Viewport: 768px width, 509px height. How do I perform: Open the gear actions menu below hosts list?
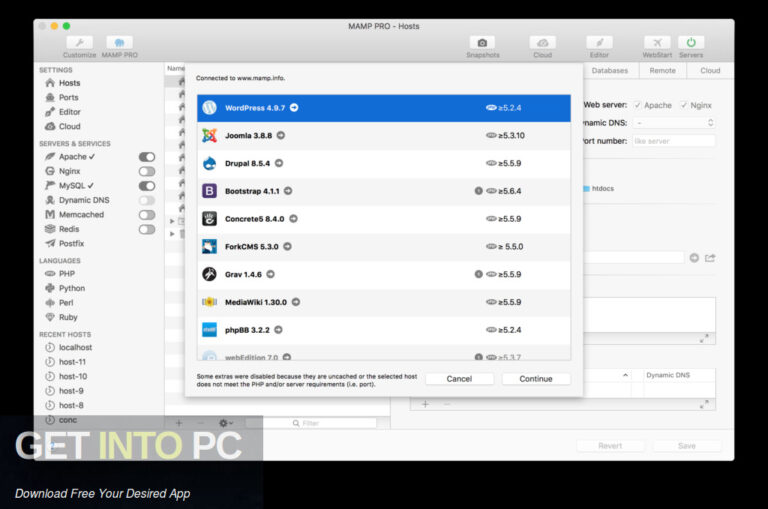pos(225,423)
